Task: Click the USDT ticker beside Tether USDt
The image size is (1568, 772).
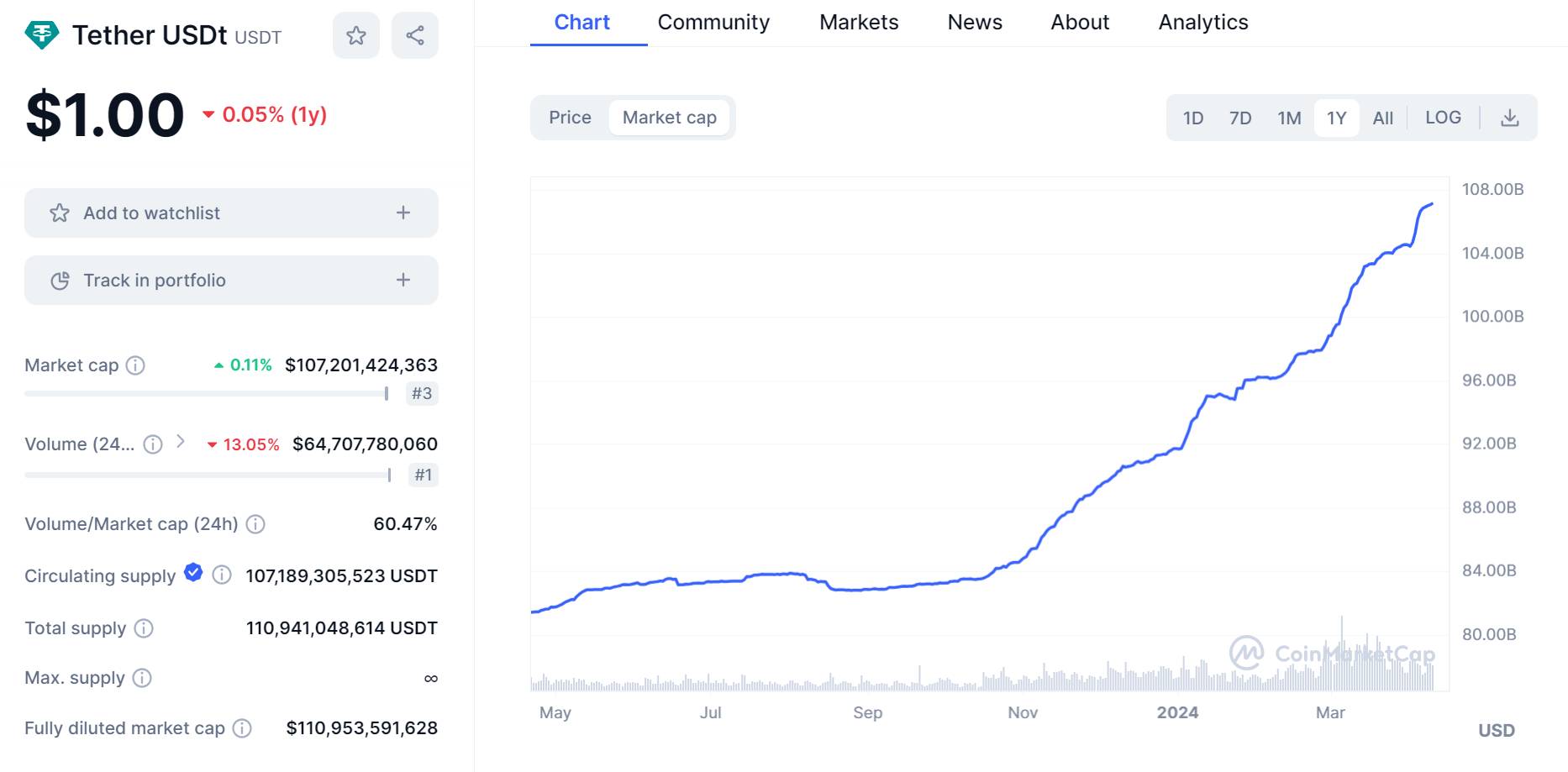Action: click(x=258, y=38)
